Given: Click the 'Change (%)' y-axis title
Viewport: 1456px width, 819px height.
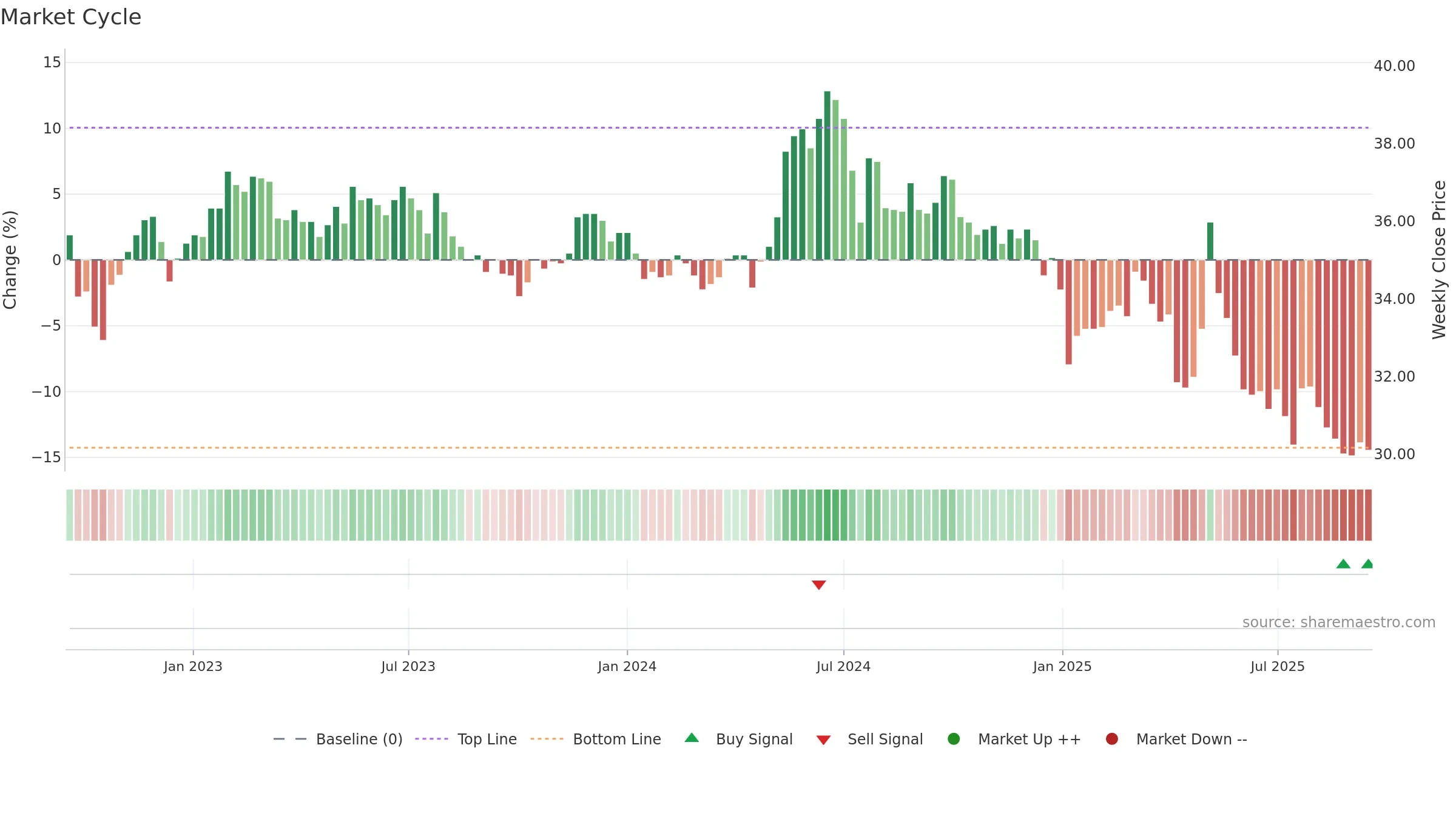Looking at the screenshot, I should (x=10, y=260).
